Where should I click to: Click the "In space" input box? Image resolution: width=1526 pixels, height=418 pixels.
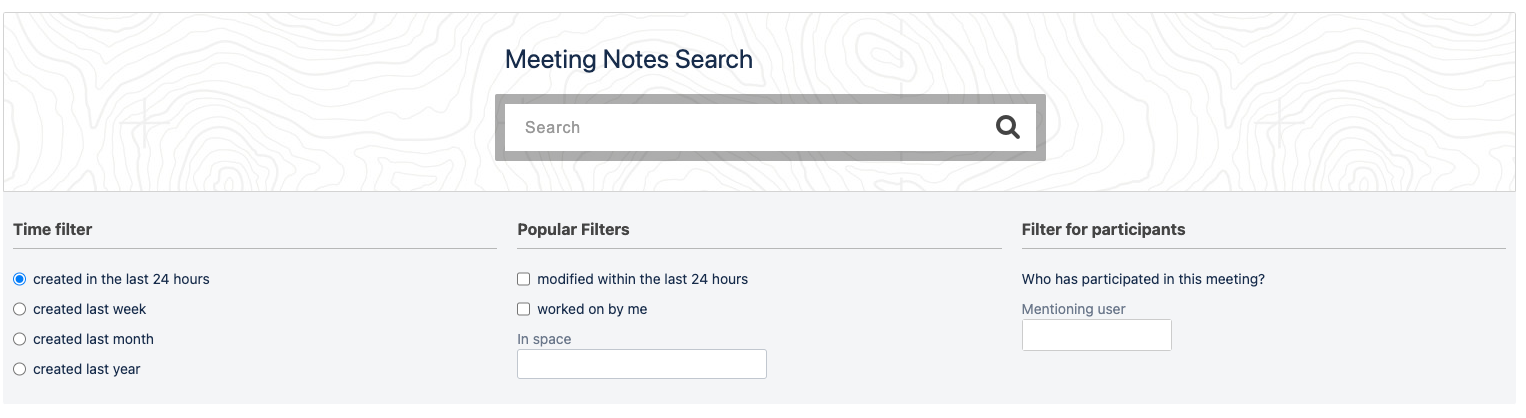[x=641, y=364]
